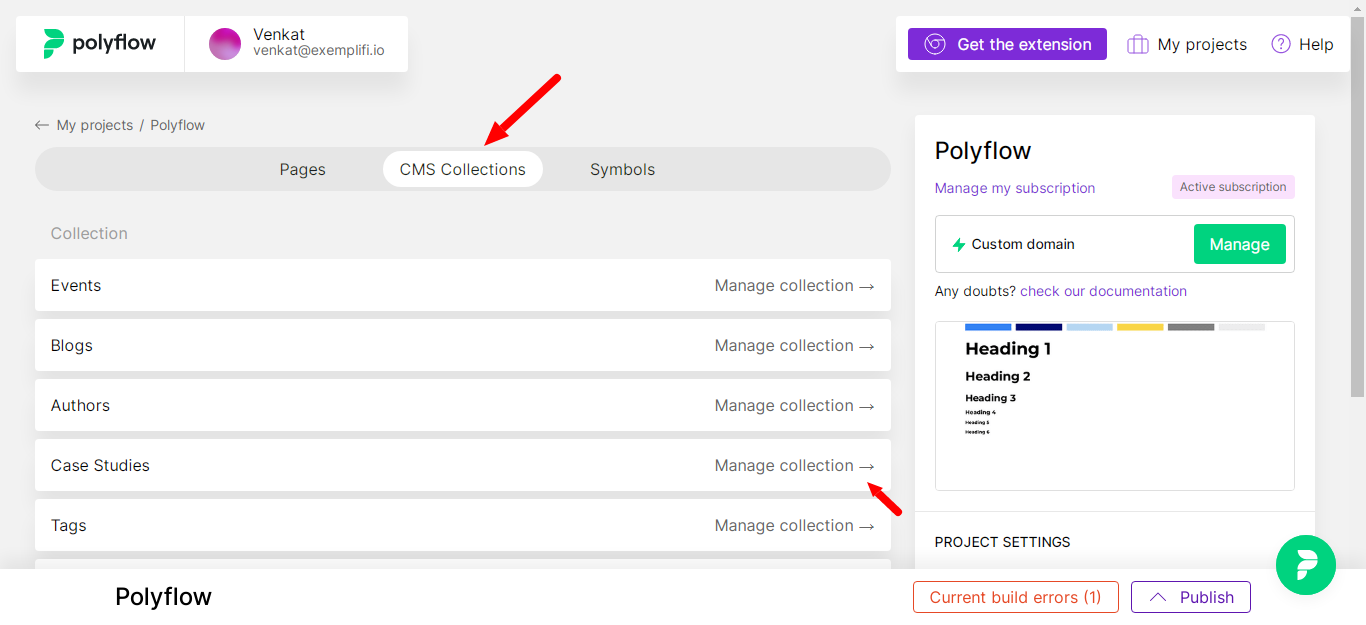Click Polyflow in the breadcrumb
The image size is (1366, 625).
point(178,125)
